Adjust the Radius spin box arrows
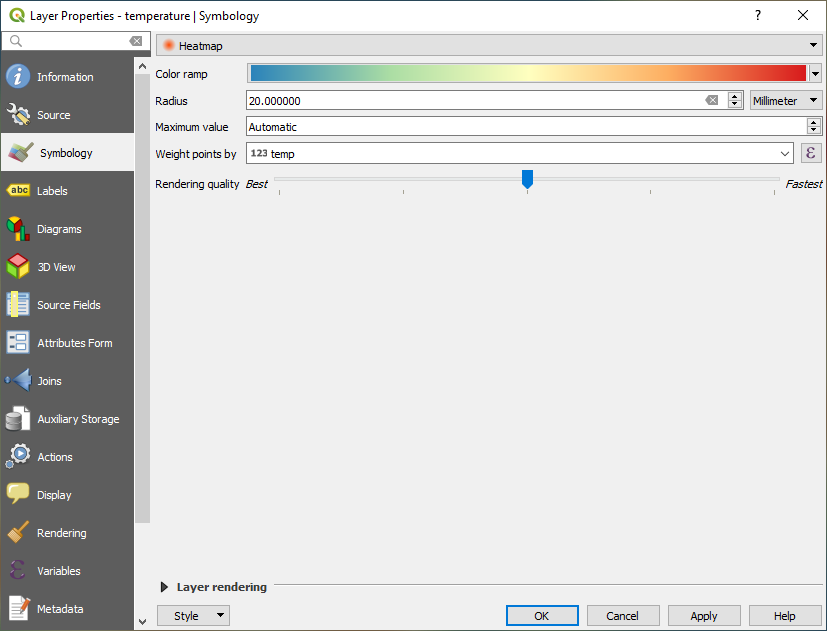Image resolution: width=827 pixels, height=631 pixels. pyautogui.click(x=735, y=100)
